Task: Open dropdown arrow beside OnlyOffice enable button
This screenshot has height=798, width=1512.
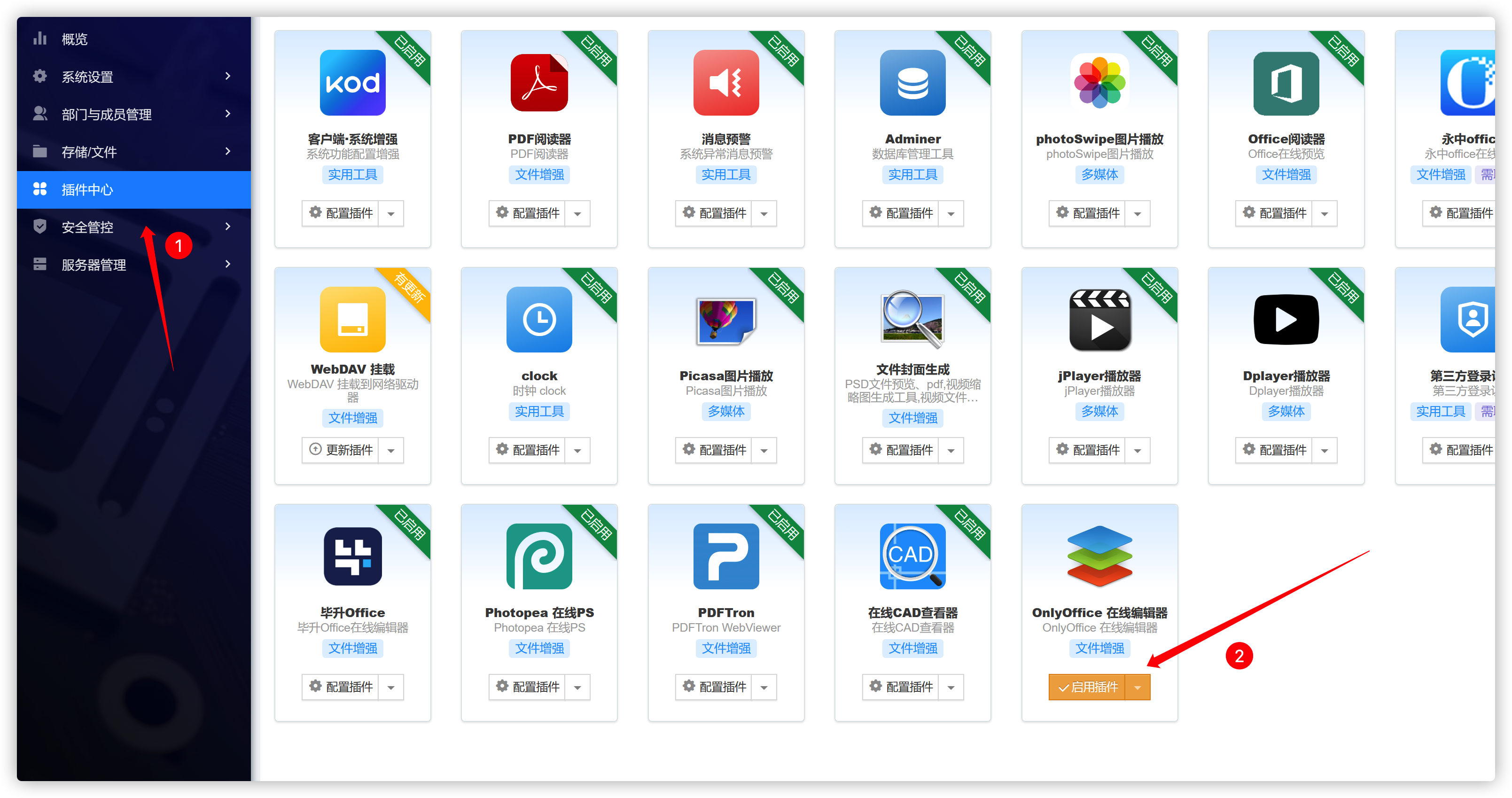Action: 1138,687
